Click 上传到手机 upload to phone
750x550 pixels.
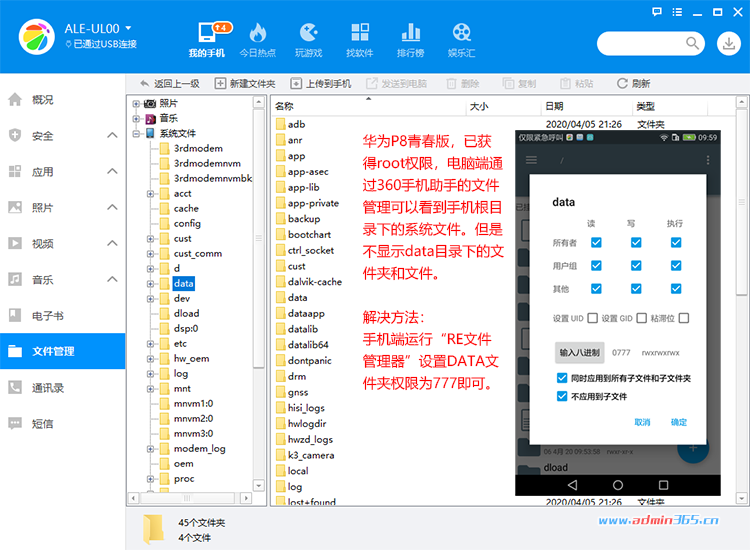point(321,84)
